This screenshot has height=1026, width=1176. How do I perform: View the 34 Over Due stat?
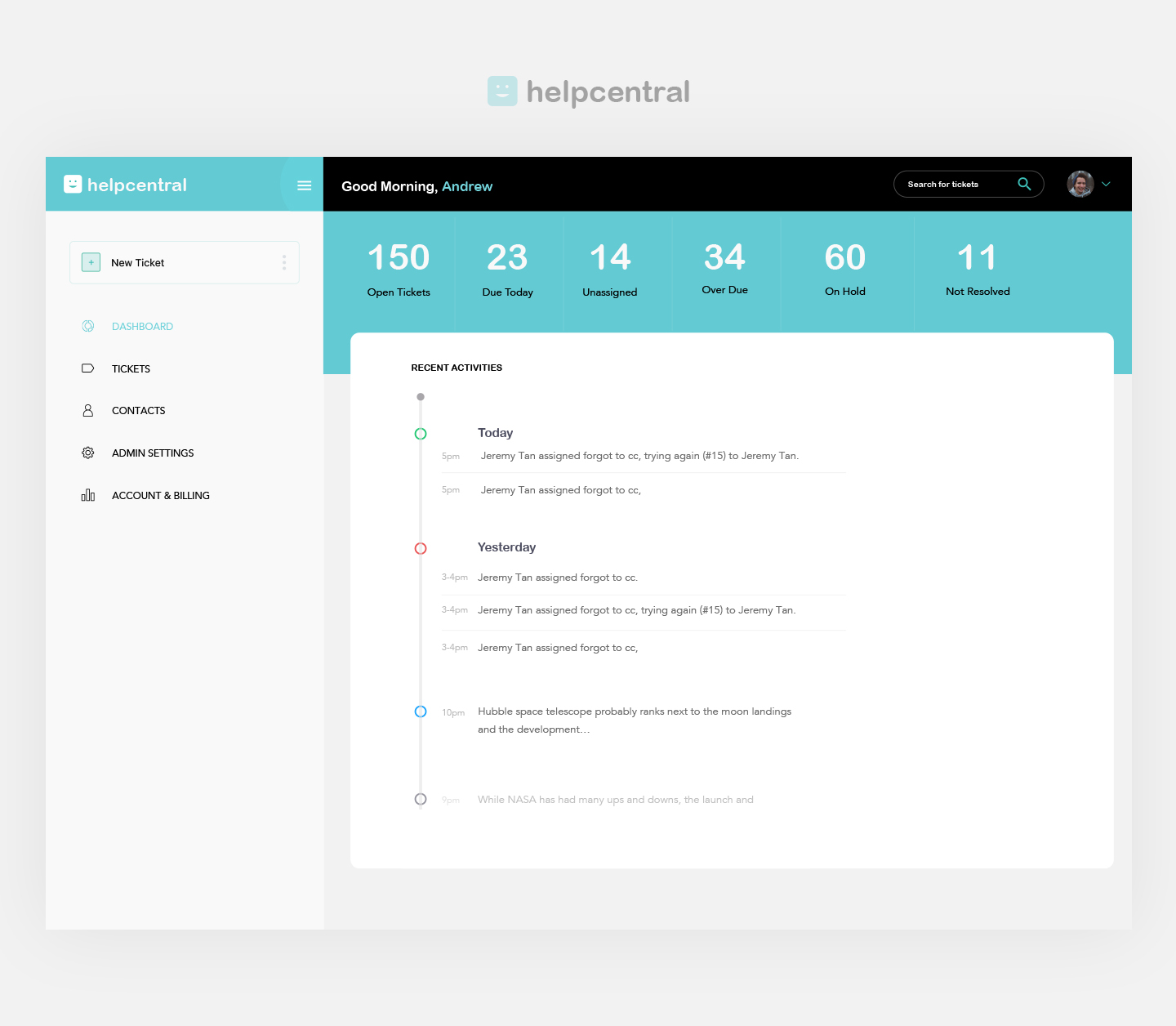(x=725, y=269)
